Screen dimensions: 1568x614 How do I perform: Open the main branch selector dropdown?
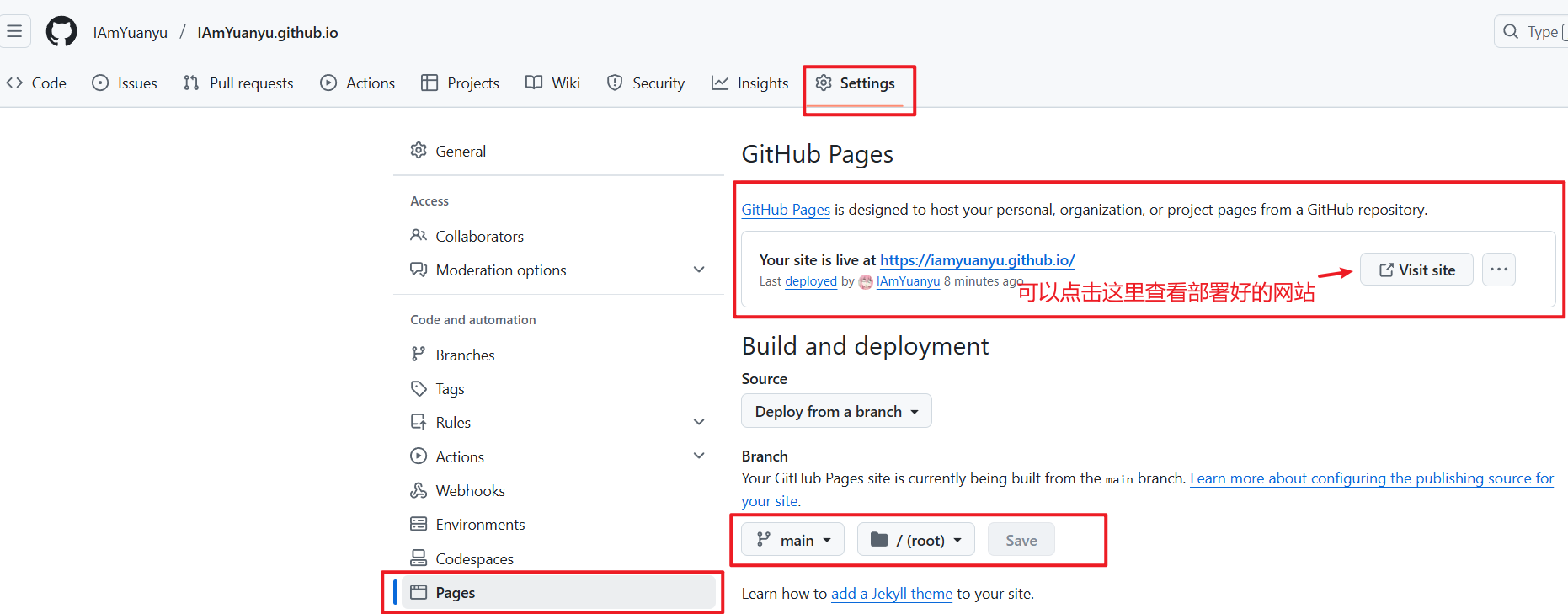click(792, 540)
